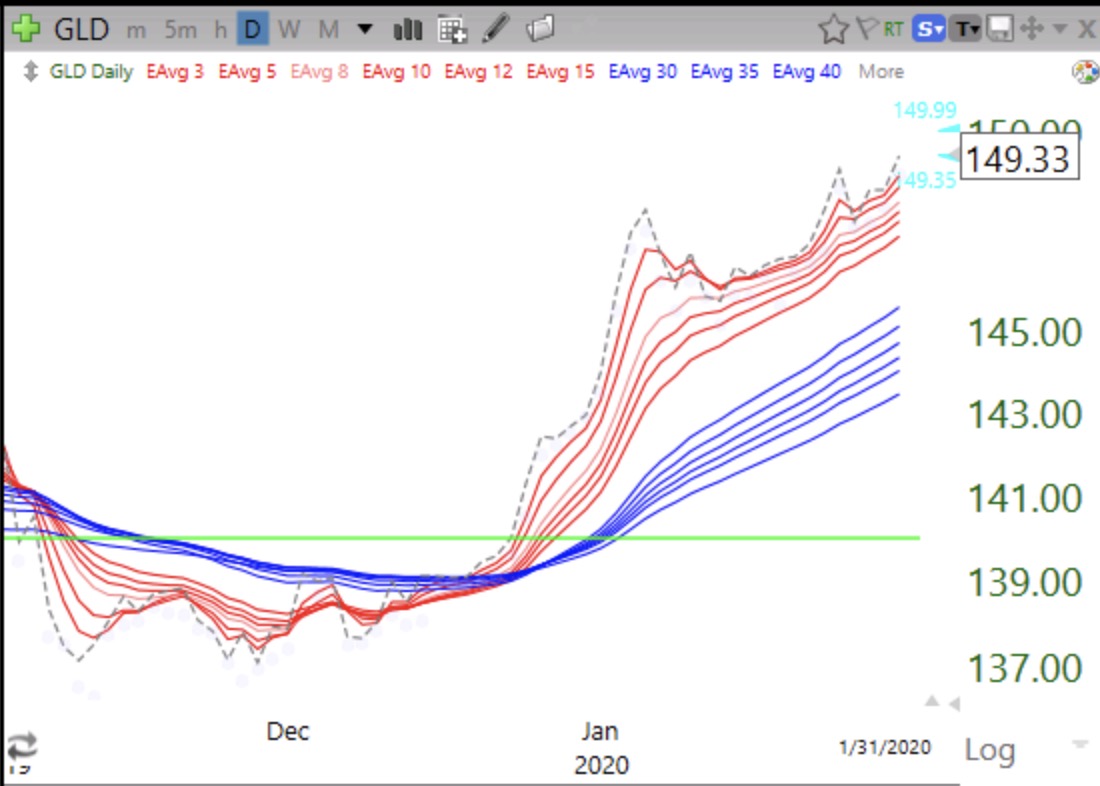Open the blue S dropdown button

pos(929,29)
